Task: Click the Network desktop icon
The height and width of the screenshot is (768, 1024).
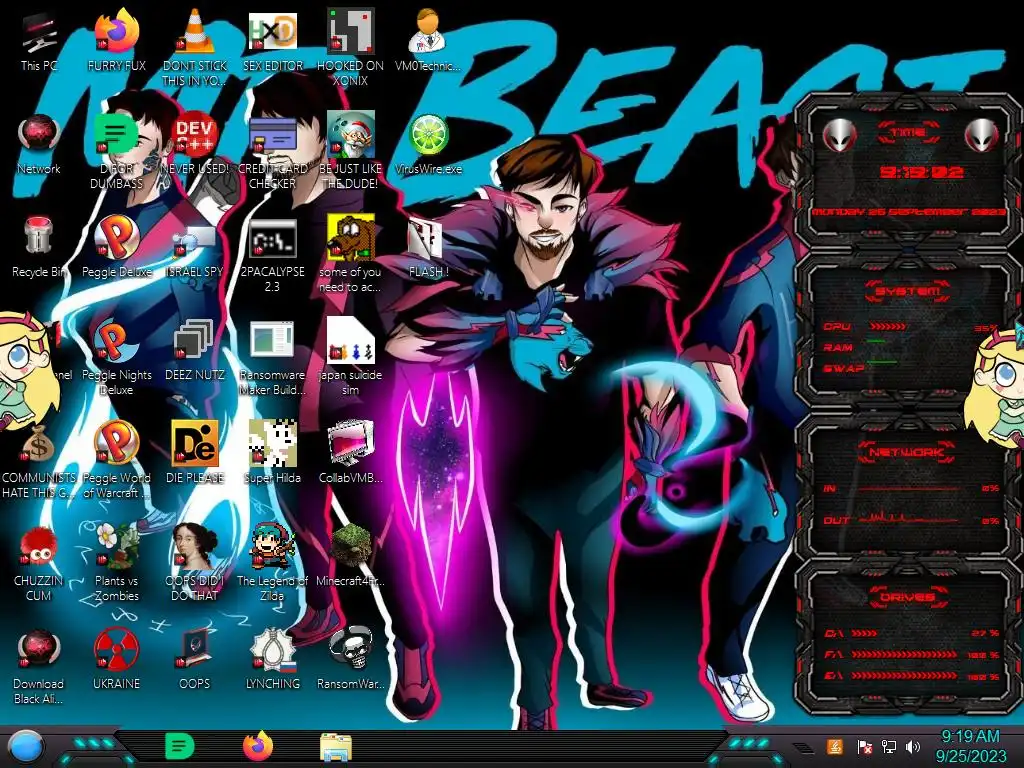Action: 39,144
